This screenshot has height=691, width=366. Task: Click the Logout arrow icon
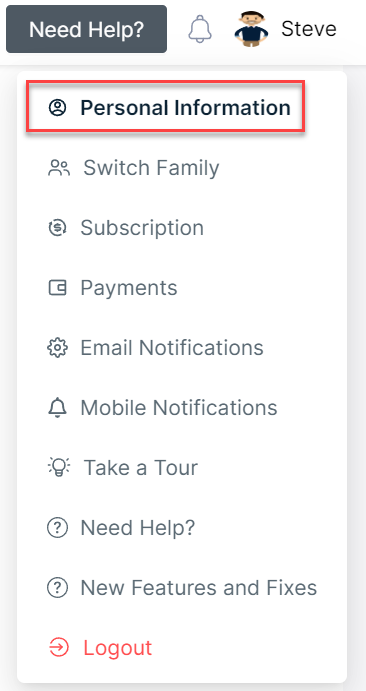point(59,648)
